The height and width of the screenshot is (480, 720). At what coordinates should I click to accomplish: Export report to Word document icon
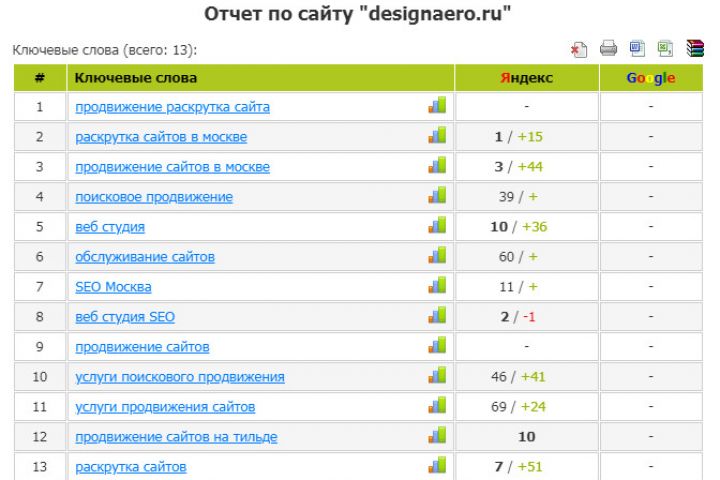(x=637, y=48)
